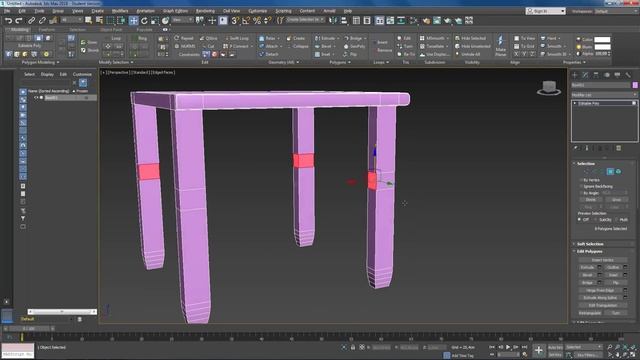
Task: Click the Undo arrow icon
Action: point(9,20)
